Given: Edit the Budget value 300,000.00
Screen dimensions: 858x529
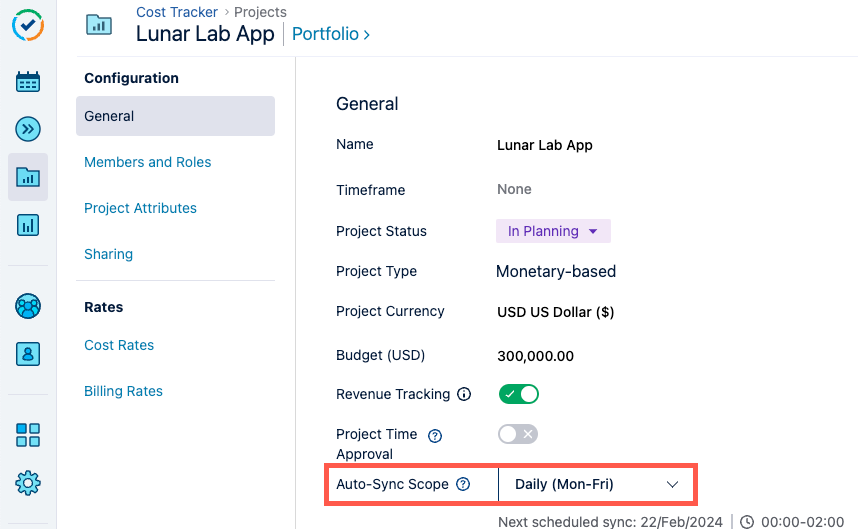Looking at the screenshot, I should [535, 355].
